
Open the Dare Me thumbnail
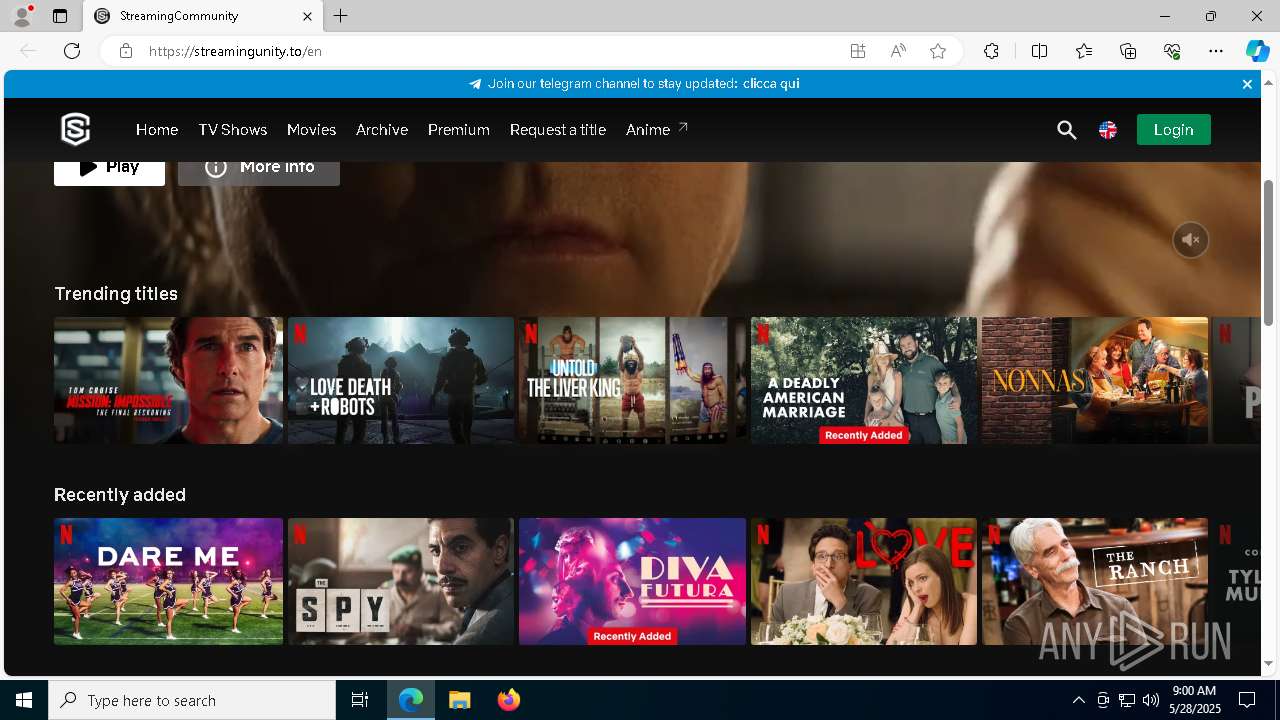click(168, 581)
